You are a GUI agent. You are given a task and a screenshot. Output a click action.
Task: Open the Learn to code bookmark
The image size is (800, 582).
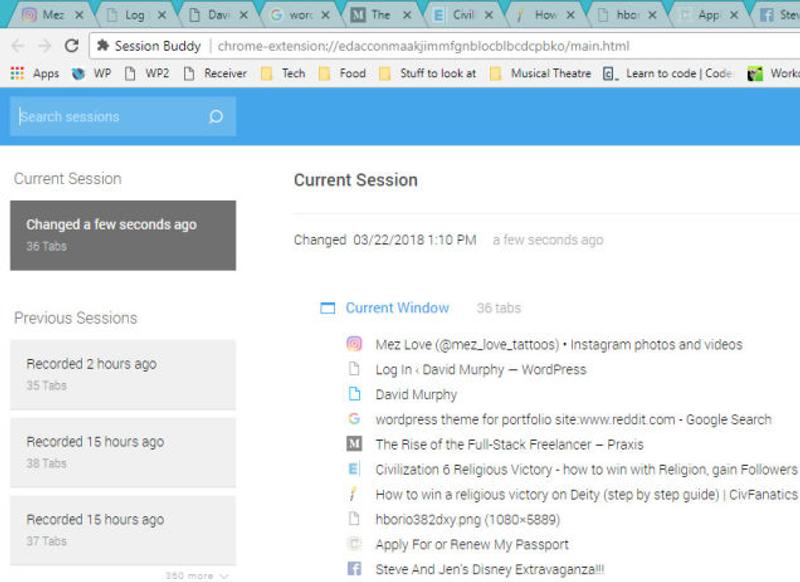668,73
